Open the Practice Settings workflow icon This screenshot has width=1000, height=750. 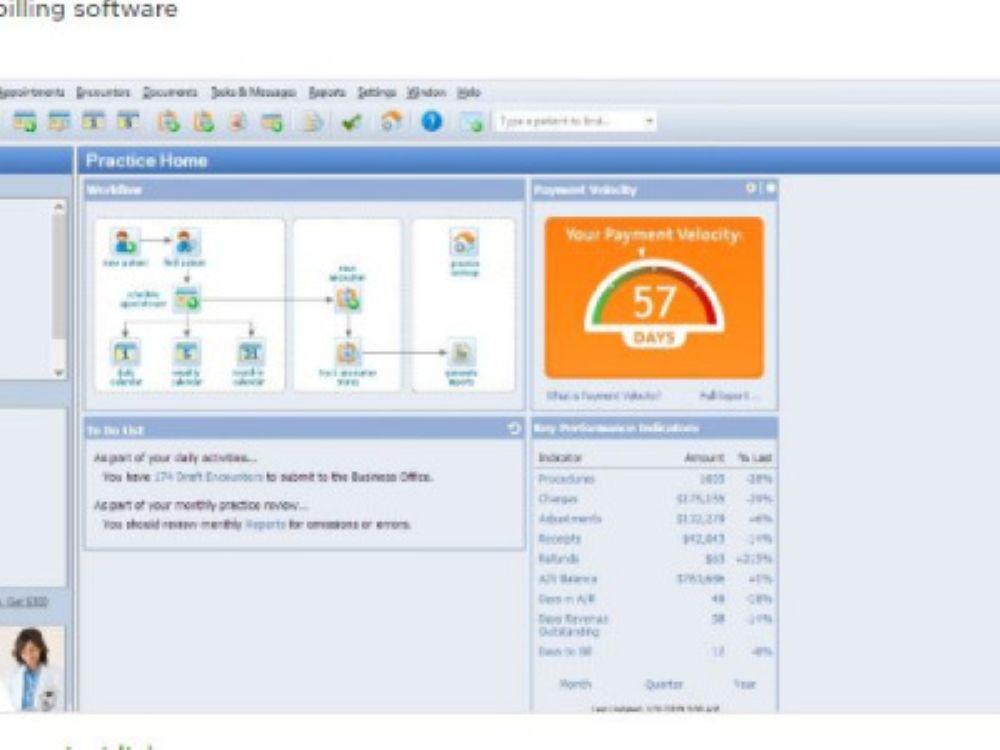pos(464,243)
